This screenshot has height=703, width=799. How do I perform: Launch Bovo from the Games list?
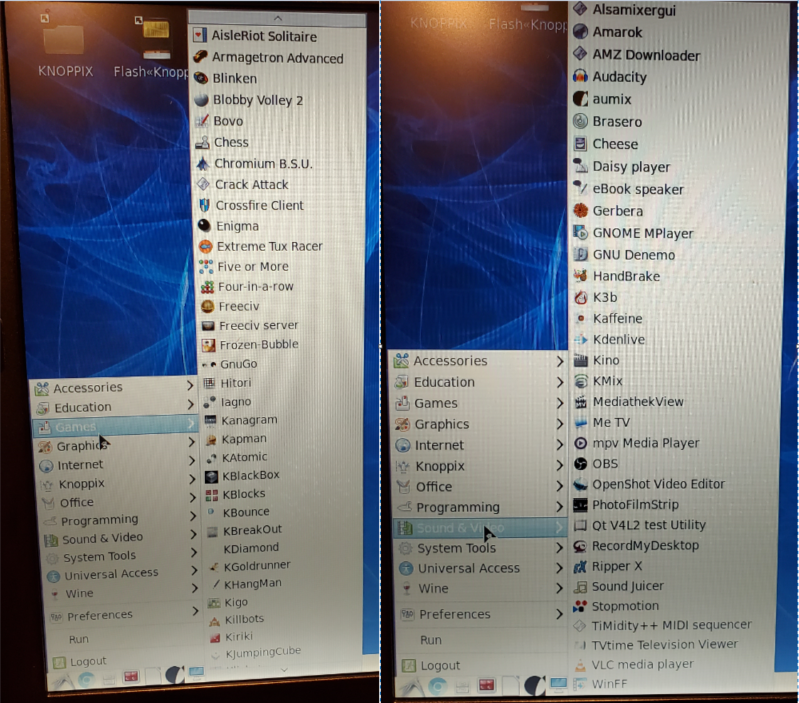click(x=228, y=121)
